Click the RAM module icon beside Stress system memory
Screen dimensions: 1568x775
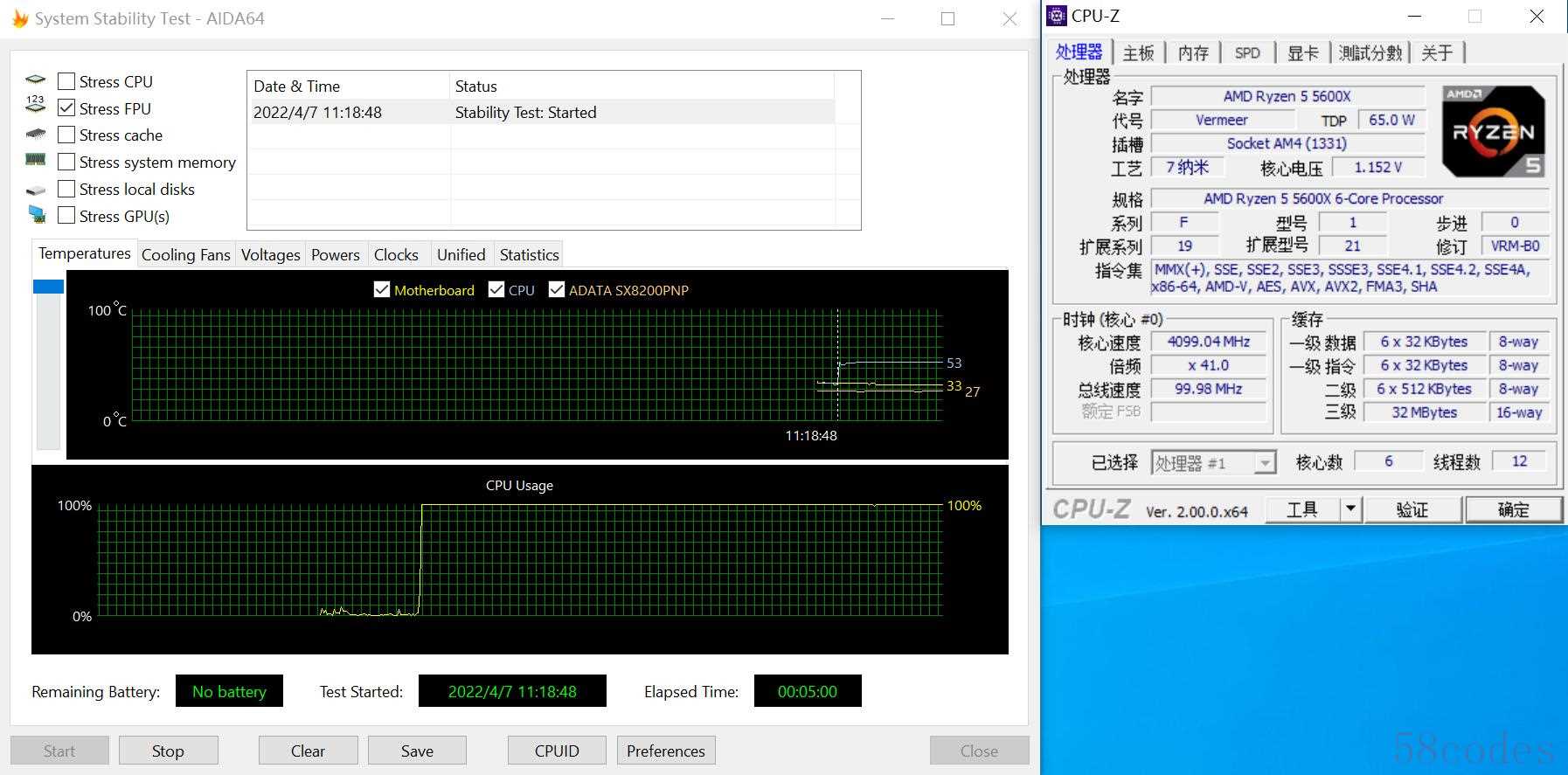pyautogui.click(x=35, y=160)
